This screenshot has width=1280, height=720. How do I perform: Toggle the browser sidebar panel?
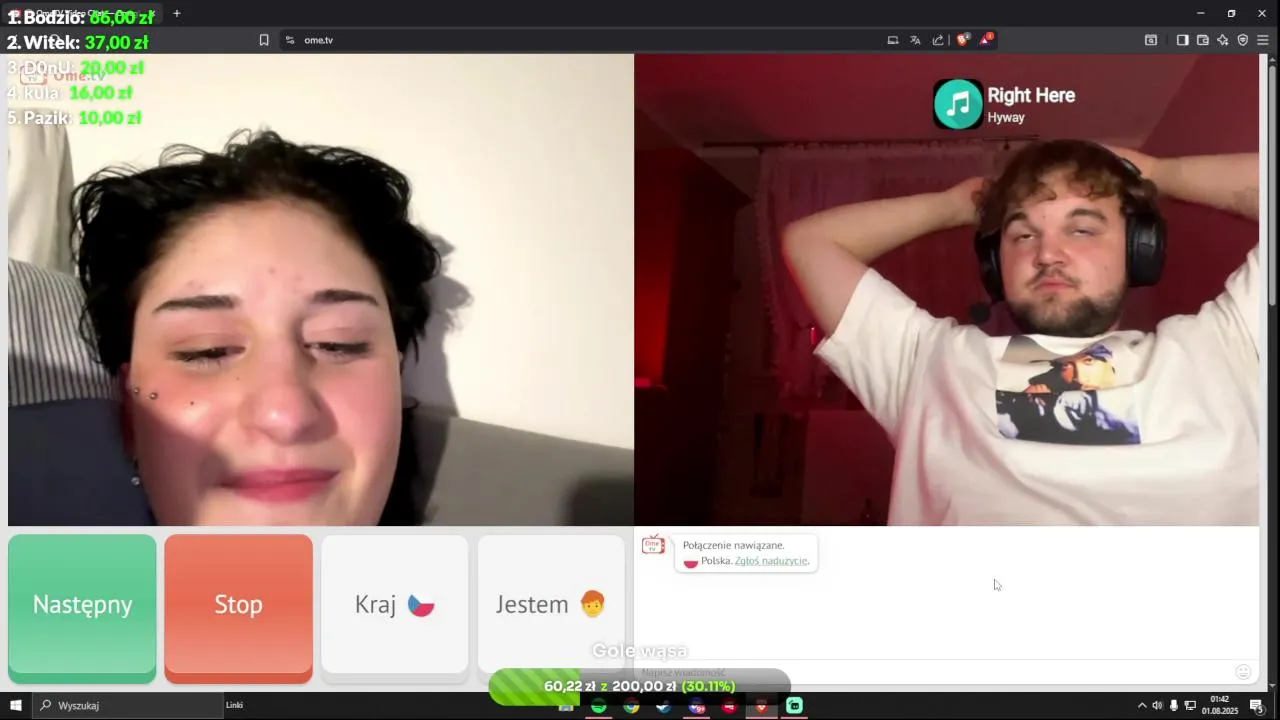[1182, 40]
